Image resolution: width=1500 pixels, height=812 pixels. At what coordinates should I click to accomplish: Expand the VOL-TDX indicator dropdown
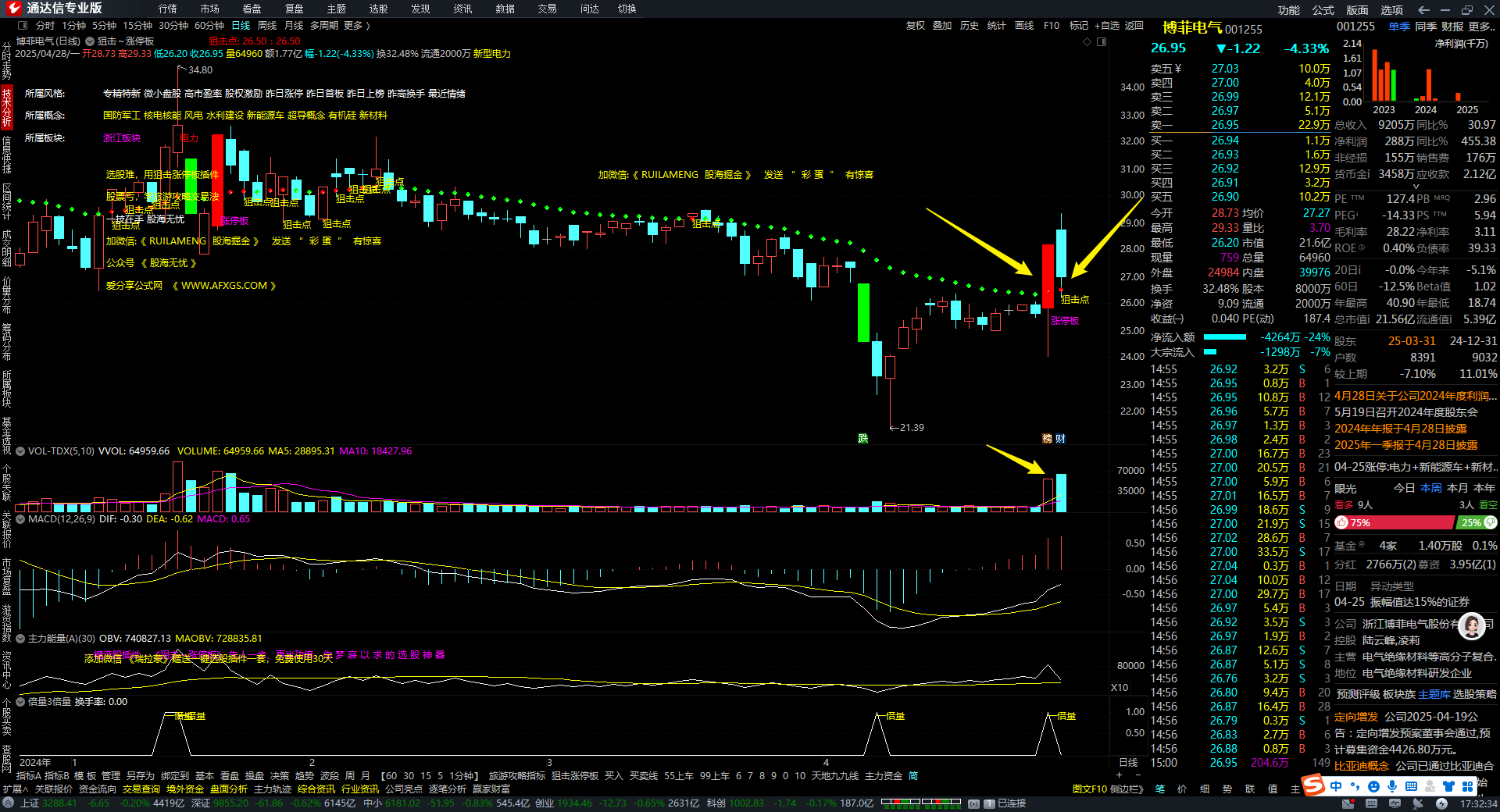[x=20, y=451]
